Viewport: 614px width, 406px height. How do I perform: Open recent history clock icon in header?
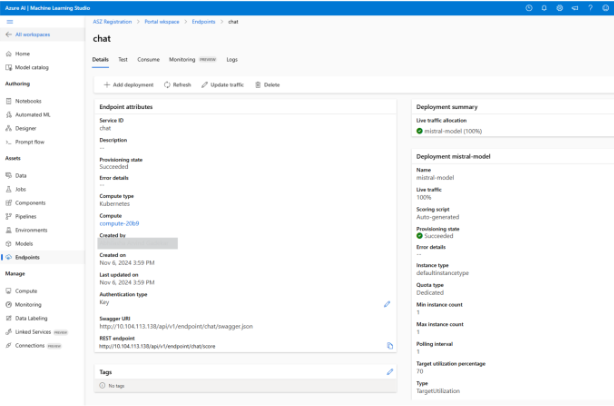[x=529, y=8]
